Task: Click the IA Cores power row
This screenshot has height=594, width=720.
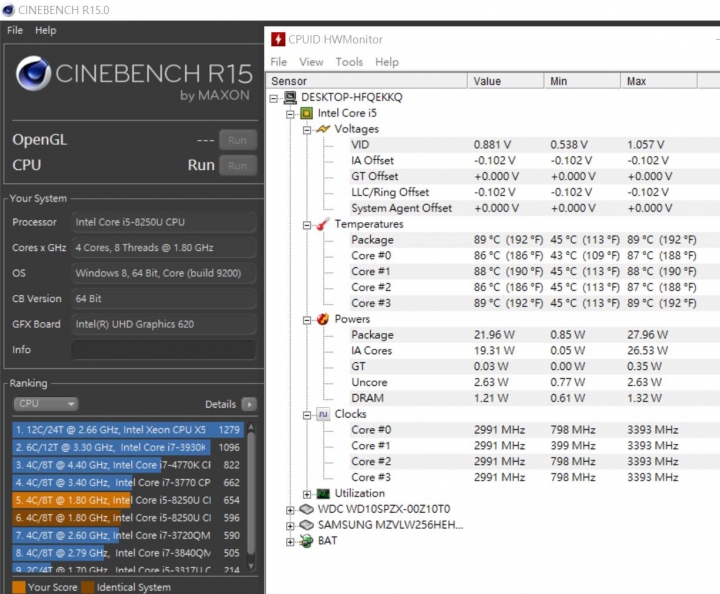Action: coord(534,351)
